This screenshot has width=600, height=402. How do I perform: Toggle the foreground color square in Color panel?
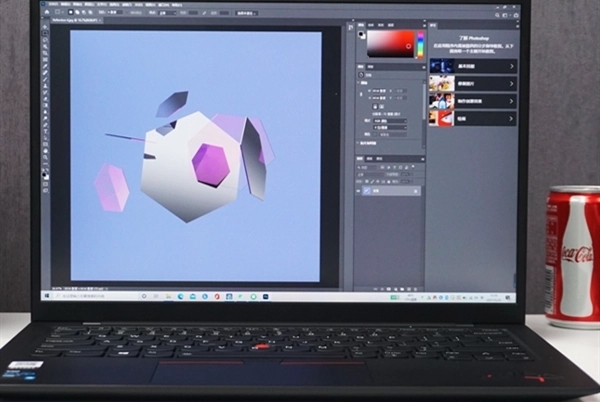coord(363,35)
